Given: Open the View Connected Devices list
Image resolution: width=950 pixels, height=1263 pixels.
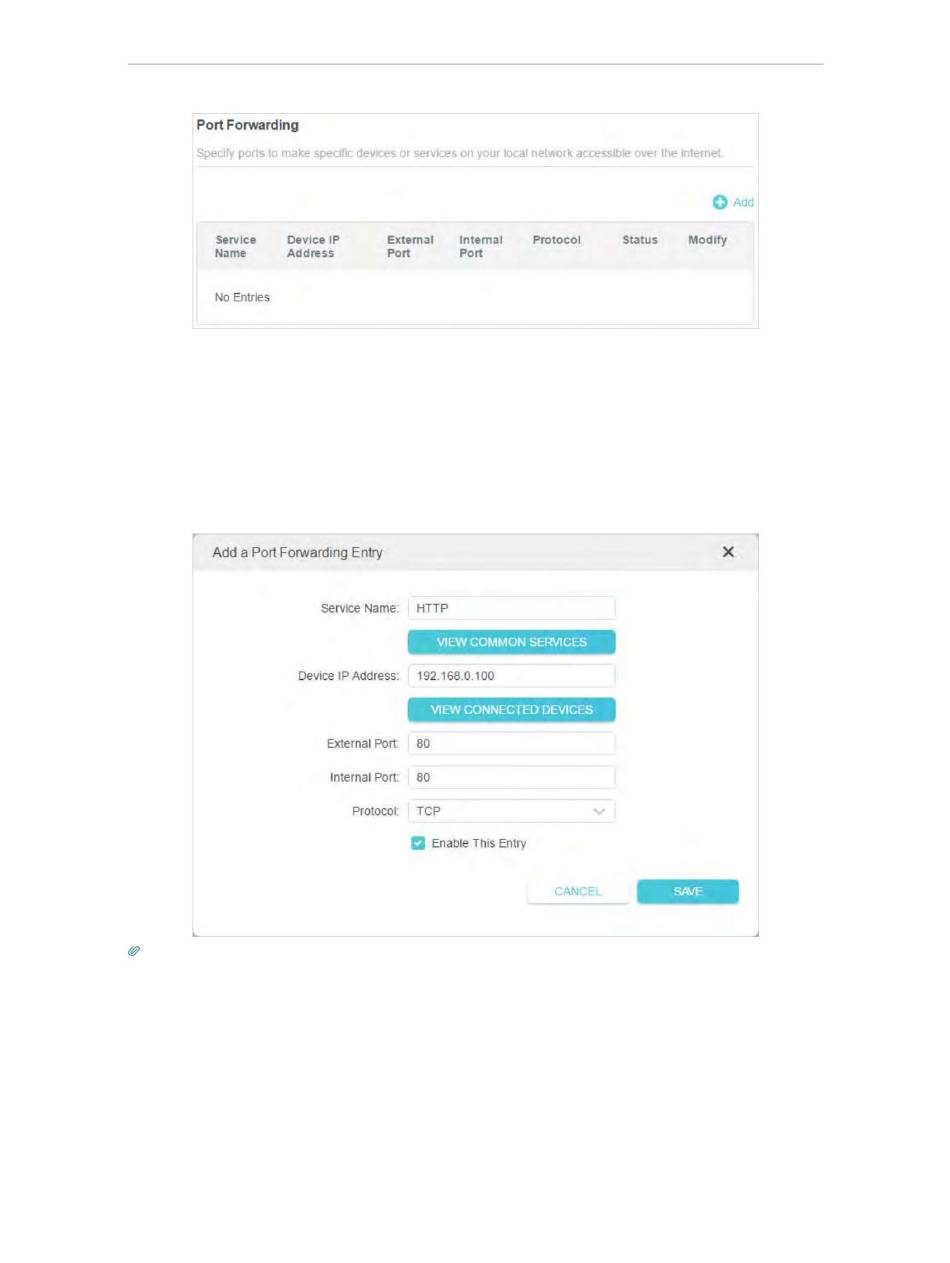Looking at the screenshot, I should click(x=511, y=709).
